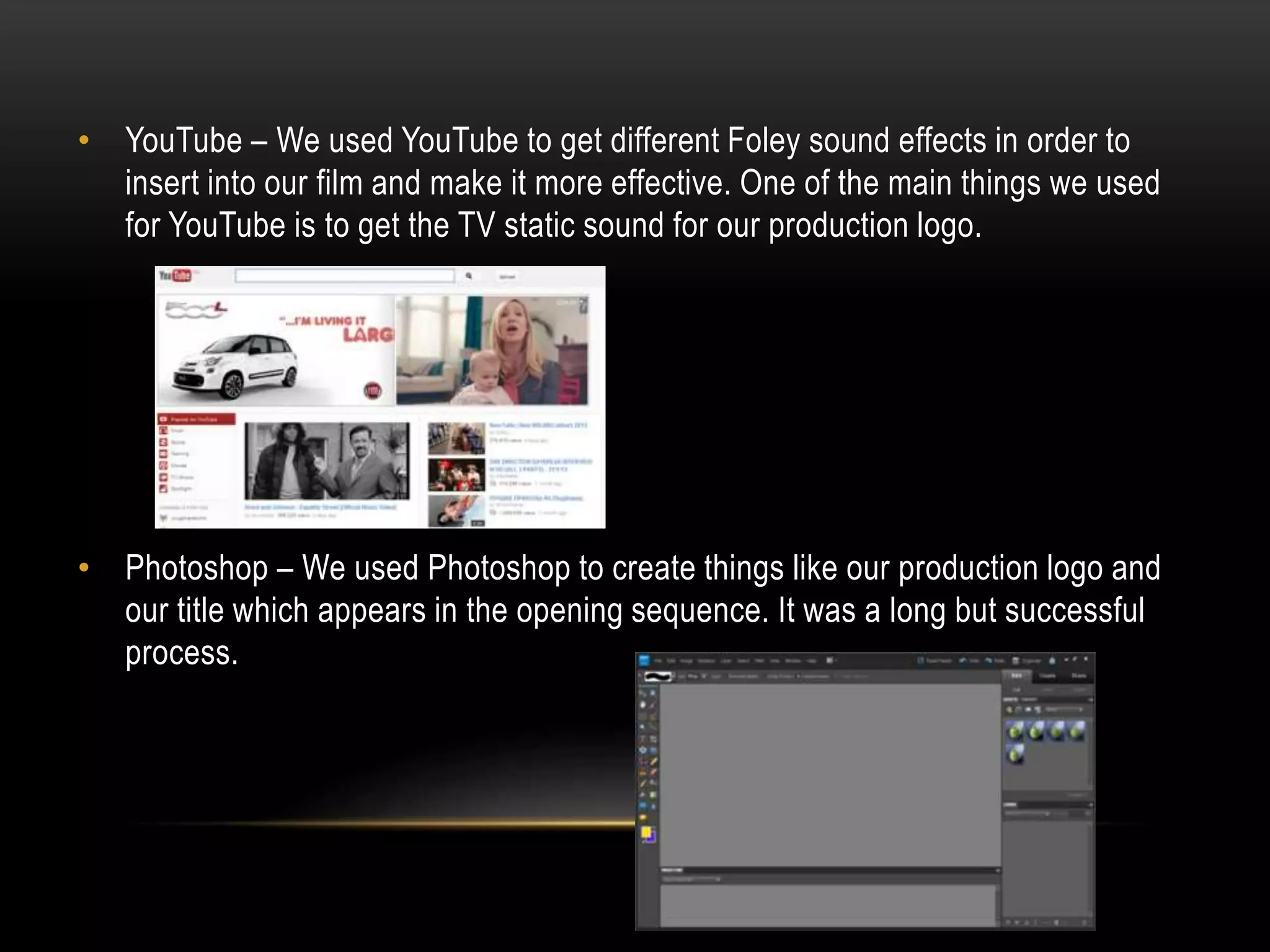Viewport: 1270px width, 952px height.
Task: Open the Help menu in Photoshop Elements
Action: (x=811, y=661)
